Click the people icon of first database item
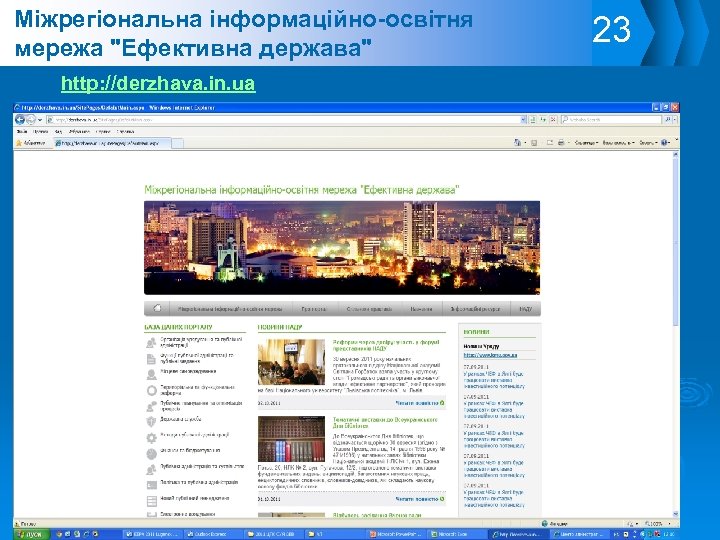 click(x=151, y=343)
